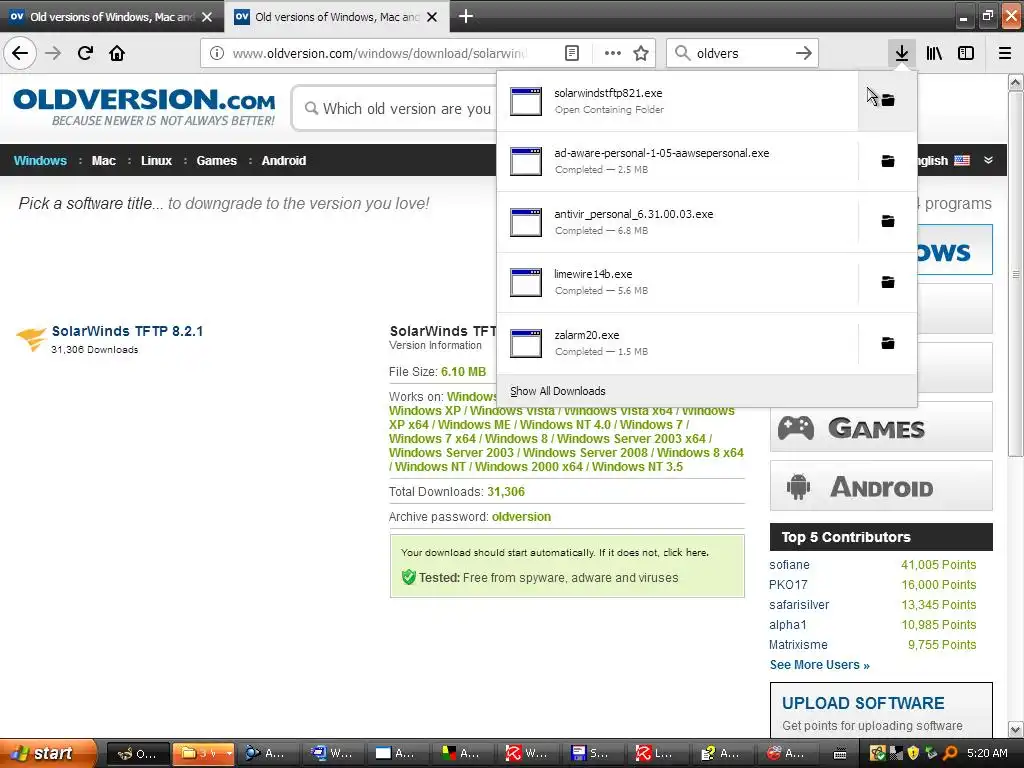The height and width of the screenshot is (768, 1024).
Task: Click the on-screen keyboard tray icon
Action: [840, 754]
